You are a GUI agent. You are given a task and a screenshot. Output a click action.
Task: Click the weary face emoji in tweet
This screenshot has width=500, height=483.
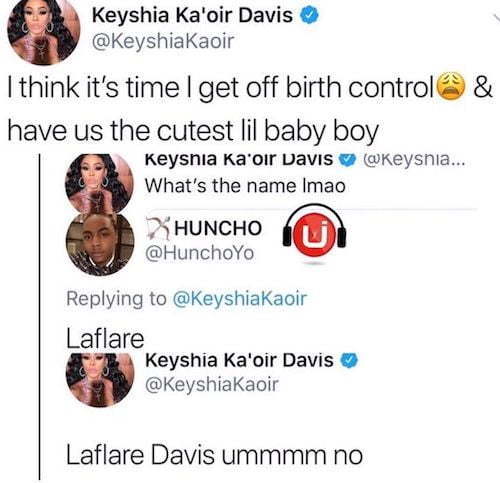450,86
